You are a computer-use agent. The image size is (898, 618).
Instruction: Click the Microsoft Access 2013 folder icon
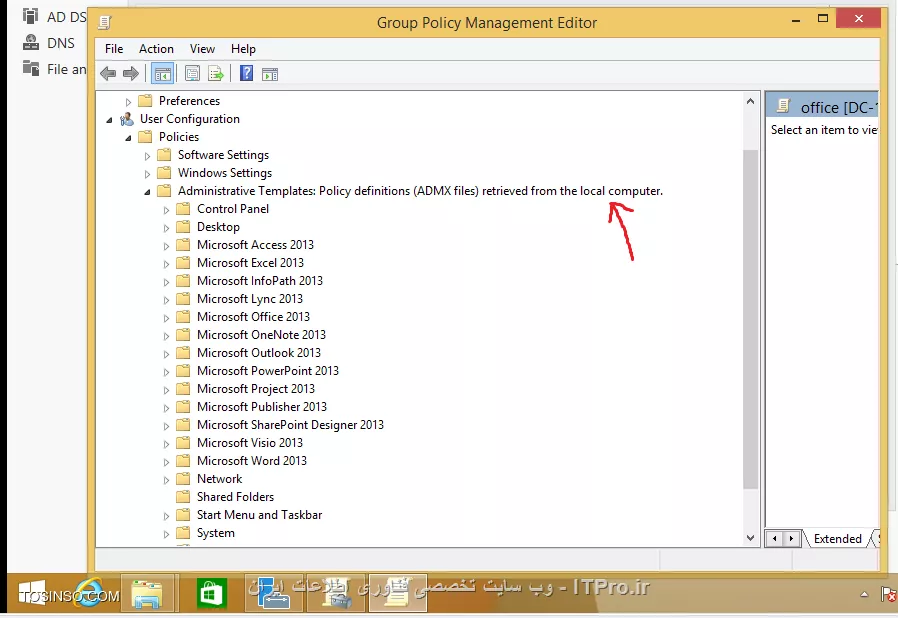click(x=183, y=245)
